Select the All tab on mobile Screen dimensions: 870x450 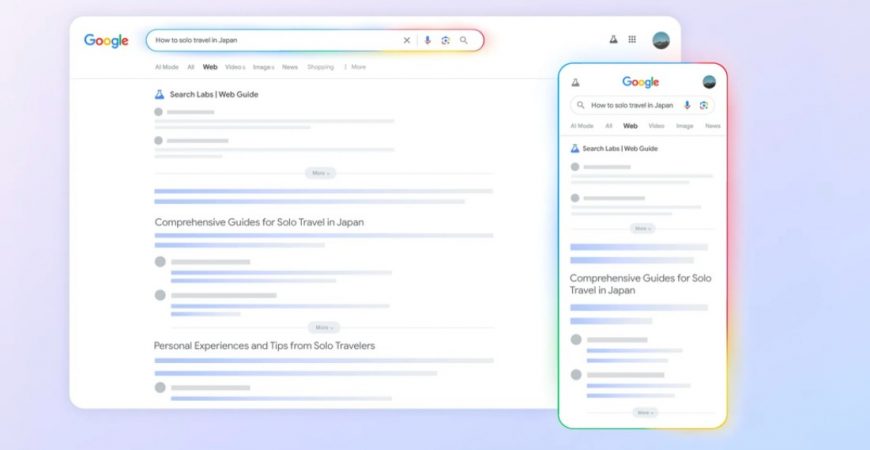click(x=609, y=126)
